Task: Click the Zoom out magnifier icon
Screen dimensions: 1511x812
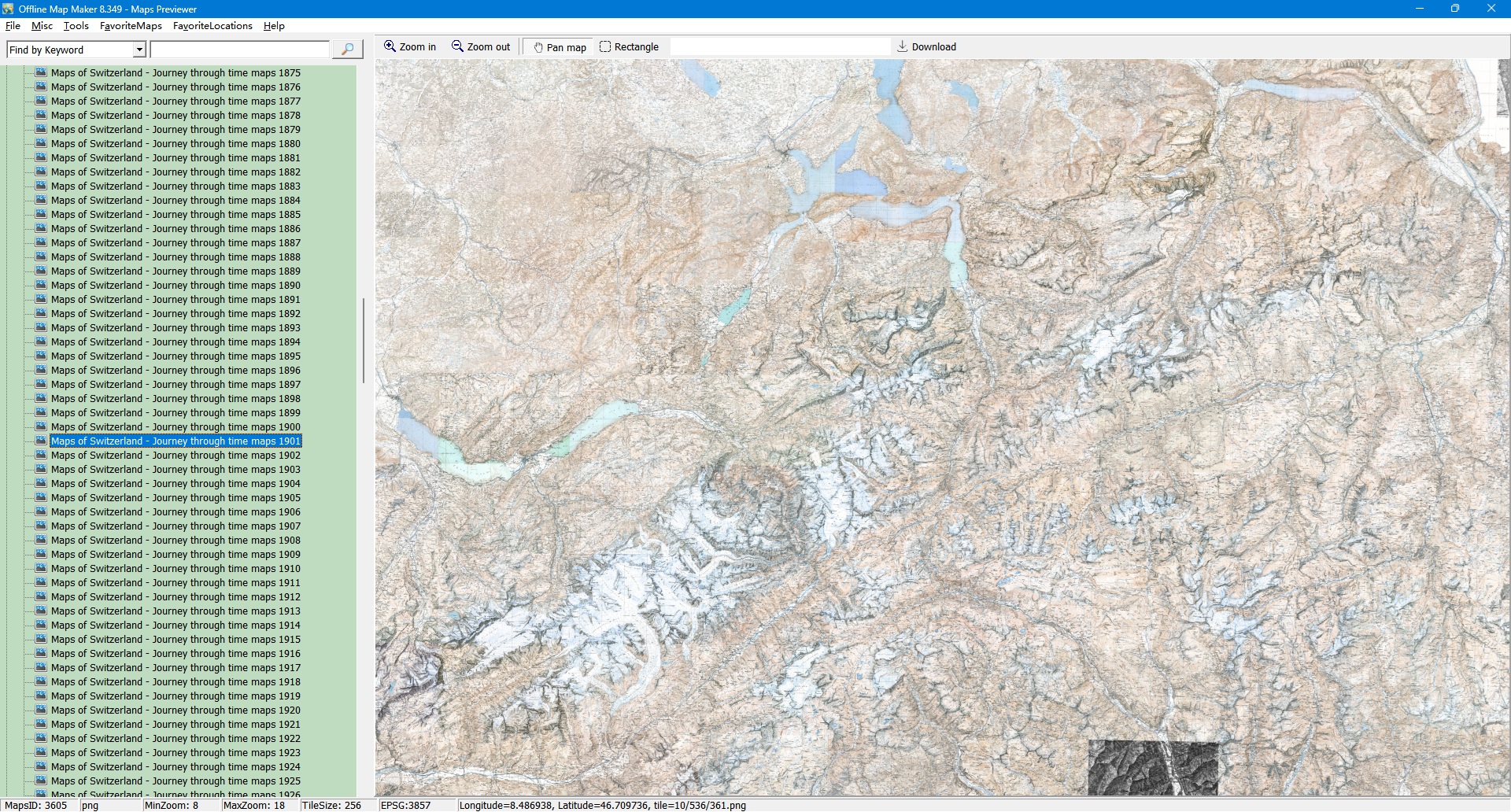Action: coord(457,46)
